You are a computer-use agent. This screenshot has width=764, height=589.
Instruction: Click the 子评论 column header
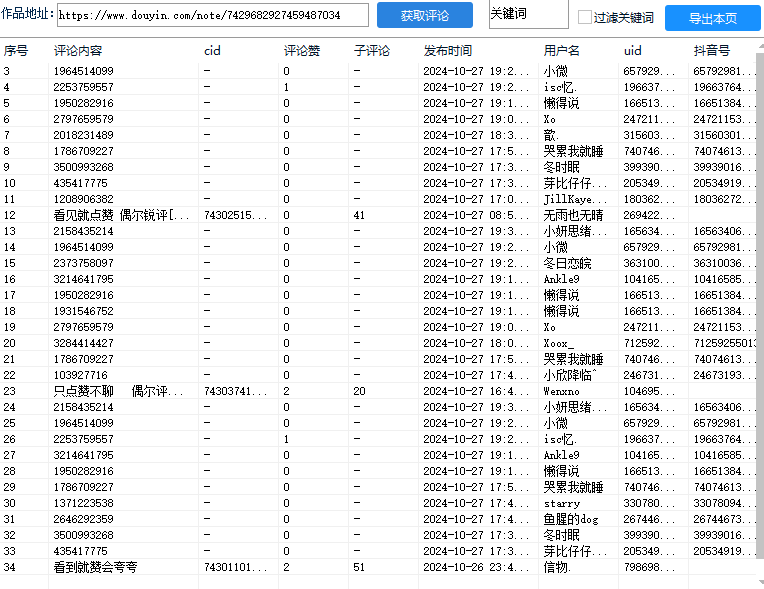371,50
